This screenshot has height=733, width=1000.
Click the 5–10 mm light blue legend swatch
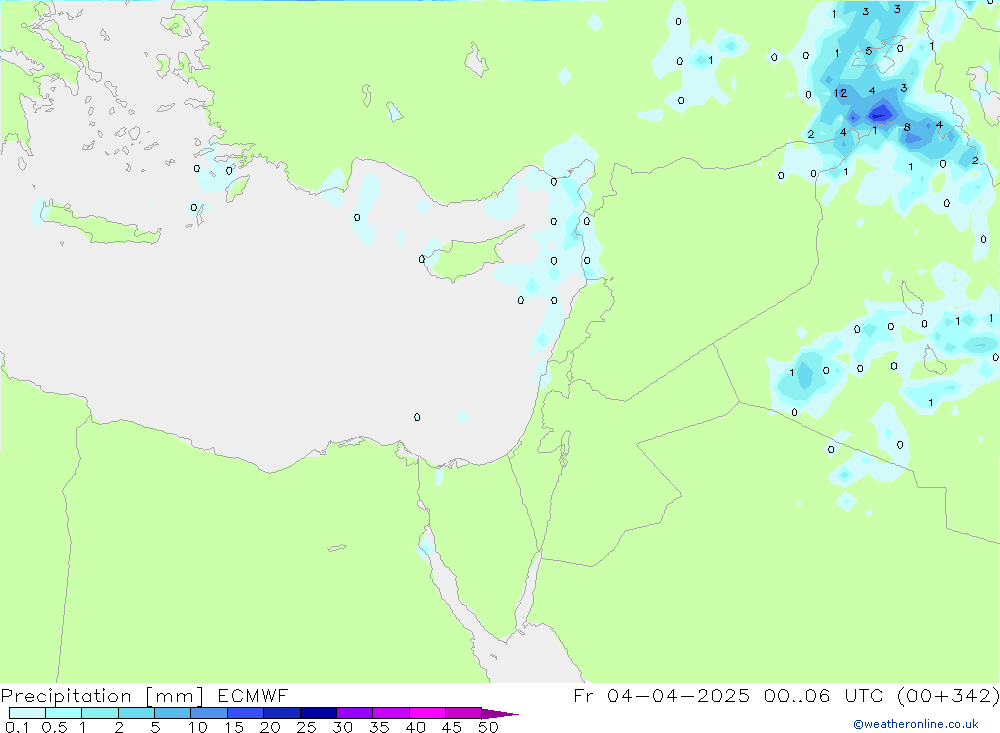[x=173, y=713]
